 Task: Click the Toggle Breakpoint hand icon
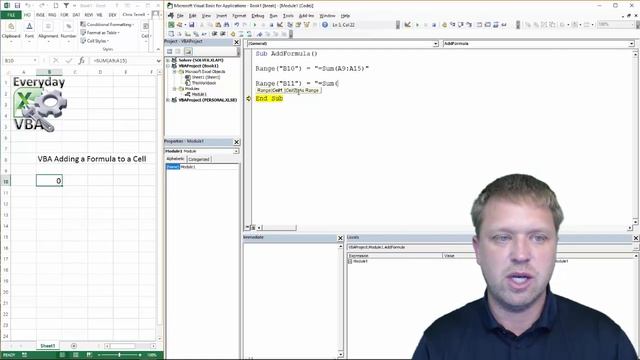pyautogui.click(x=233, y=34)
